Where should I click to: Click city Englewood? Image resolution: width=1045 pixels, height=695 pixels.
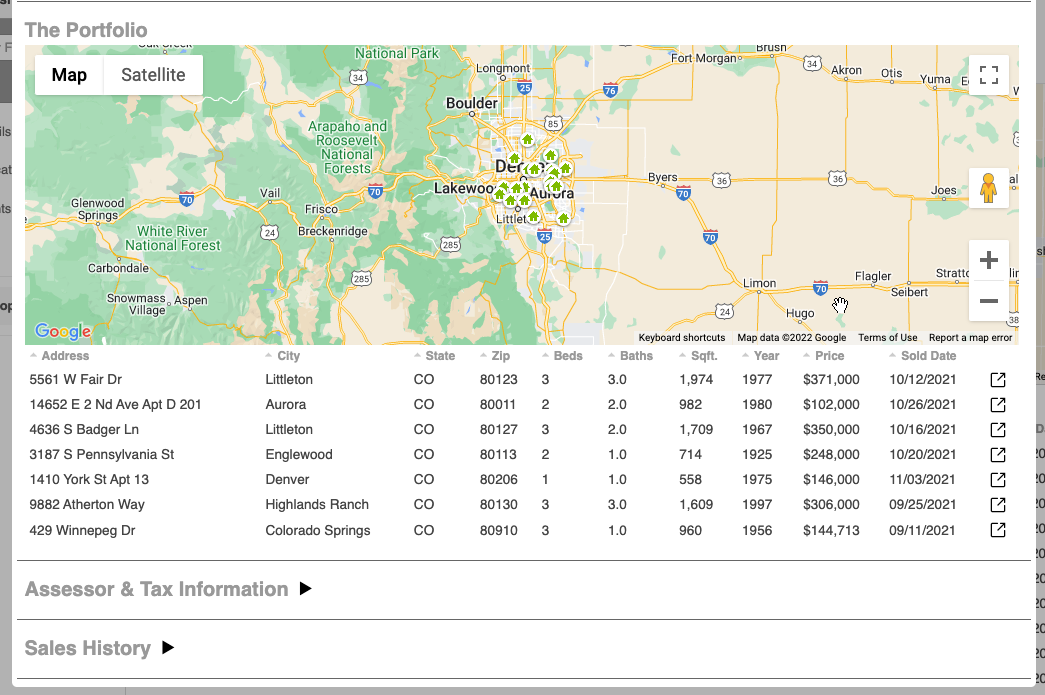pyautogui.click(x=299, y=454)
